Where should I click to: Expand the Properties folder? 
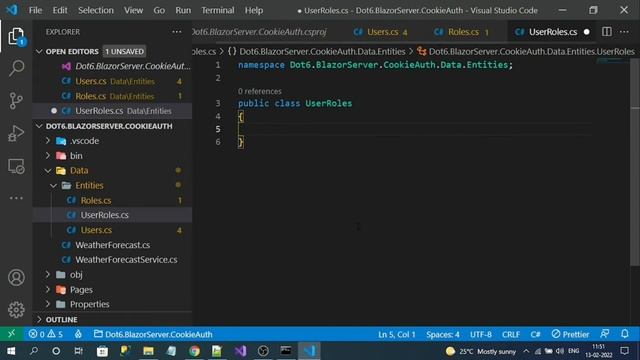click(x=48, y=304)
